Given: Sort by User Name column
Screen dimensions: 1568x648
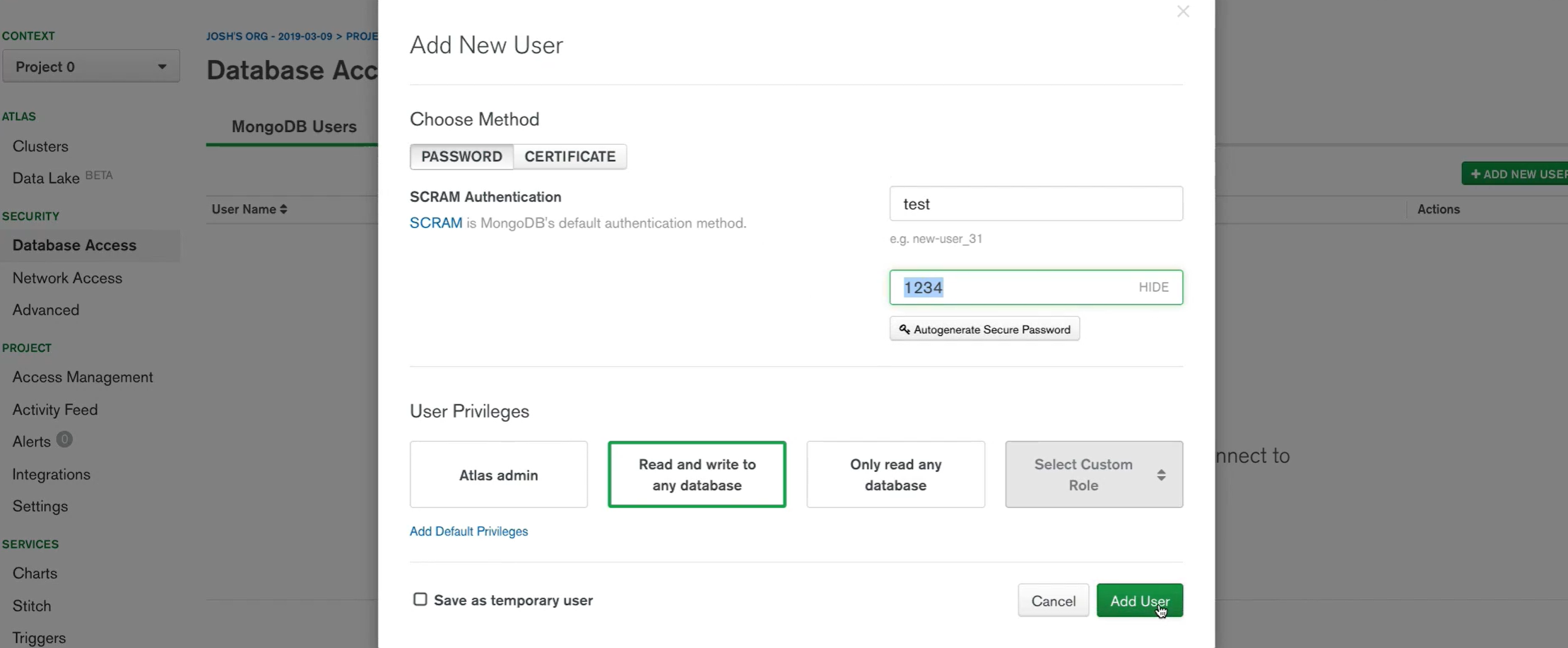Looking at the screenshot, I should 249,209.
